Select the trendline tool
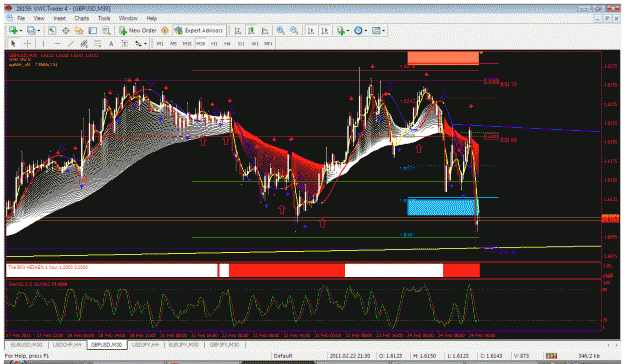This screenshot has width=625, height=364. [71, 43]
